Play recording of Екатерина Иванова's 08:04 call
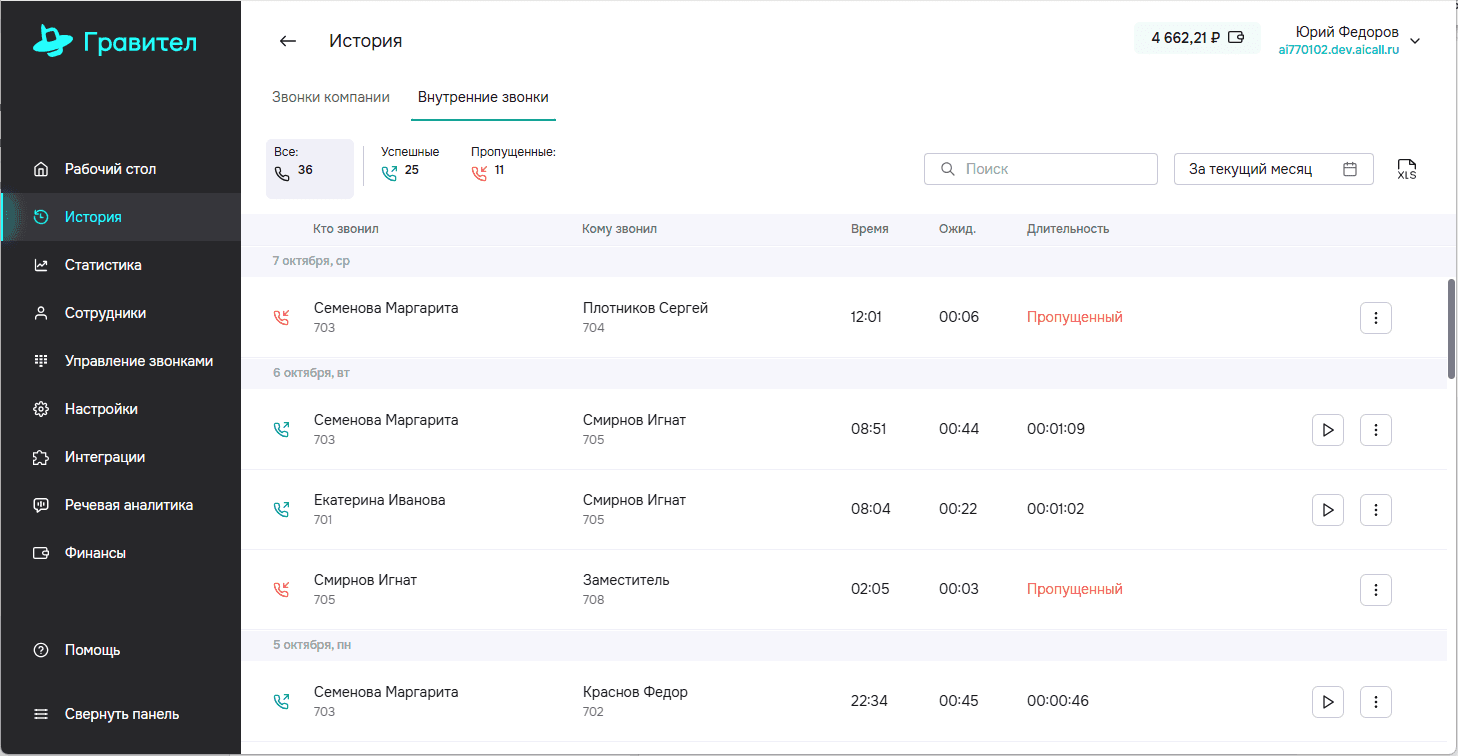This screenshot has width=1458, height=756. click(x=1328, y=510)
